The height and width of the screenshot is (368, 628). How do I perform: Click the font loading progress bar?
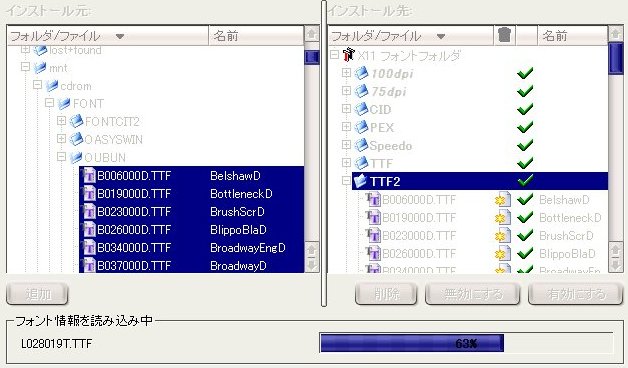pyautogui.click(x=466, y=343)
